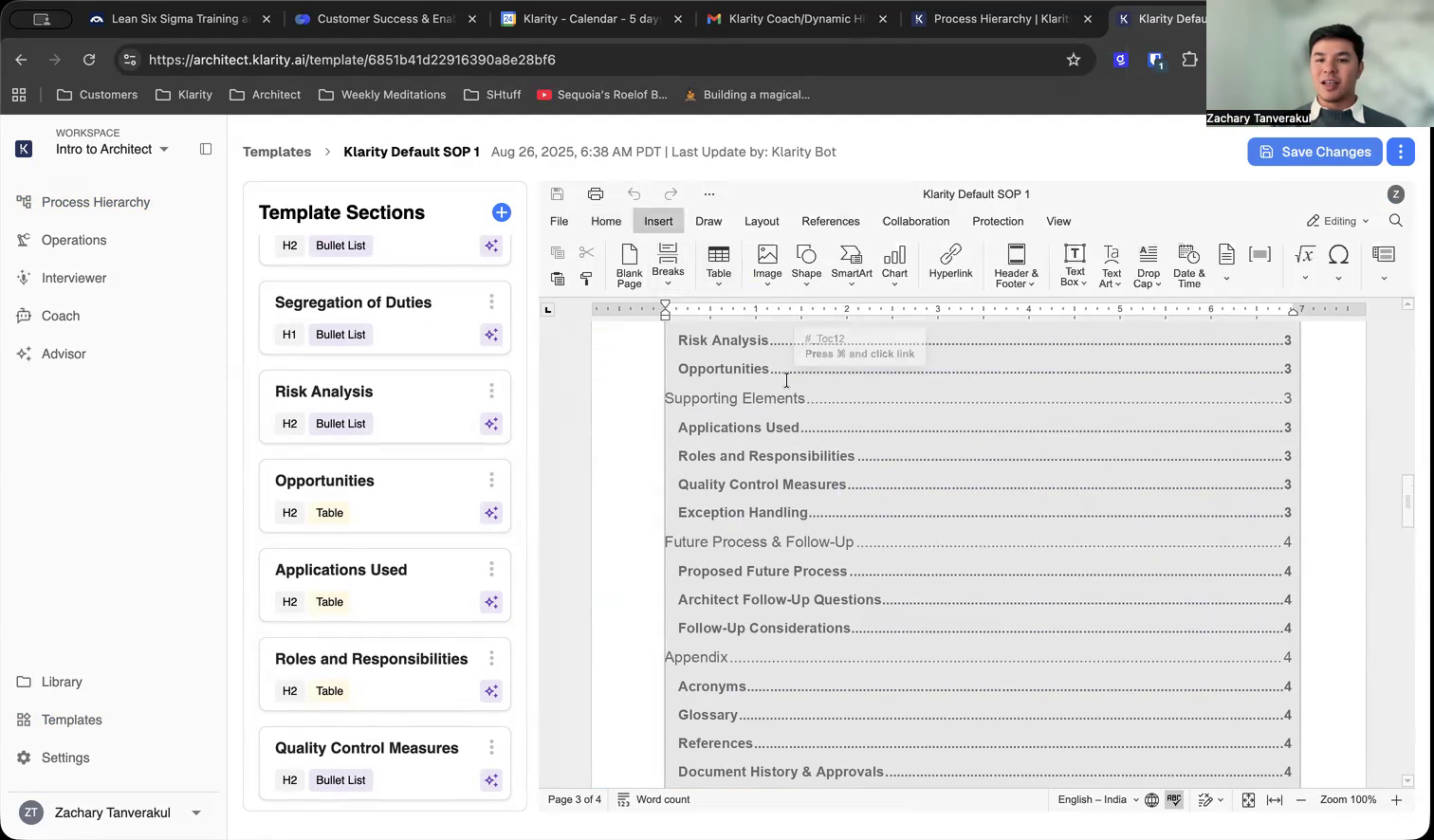Click the Save icon in editor toolbar
This screenshot has width=1434, height=840.
click(x=558, y=194)
